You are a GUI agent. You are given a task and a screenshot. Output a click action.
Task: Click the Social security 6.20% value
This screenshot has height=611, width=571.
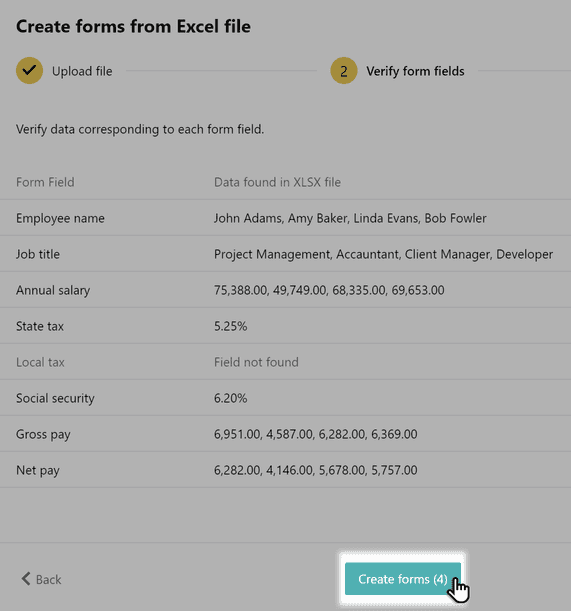click(x=230, y=398)
